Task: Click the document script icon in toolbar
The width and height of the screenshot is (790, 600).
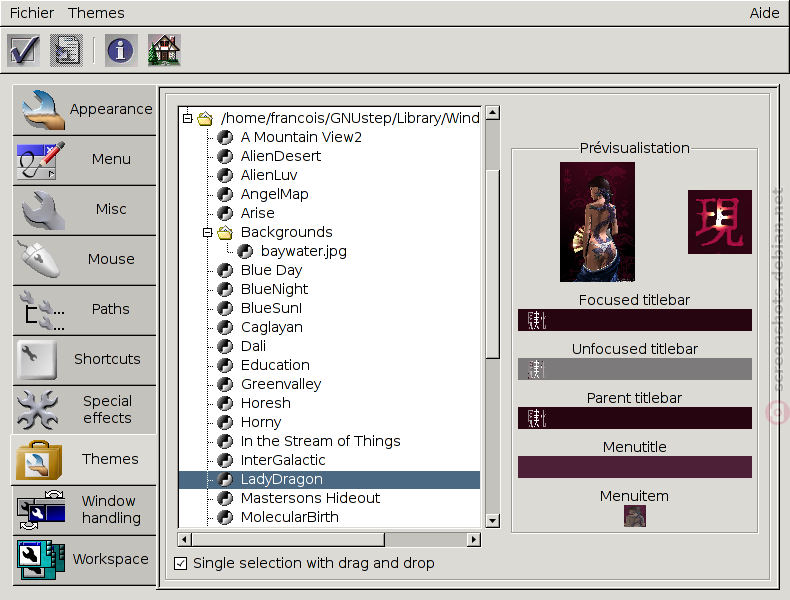Action: click(x=66, y=50)
